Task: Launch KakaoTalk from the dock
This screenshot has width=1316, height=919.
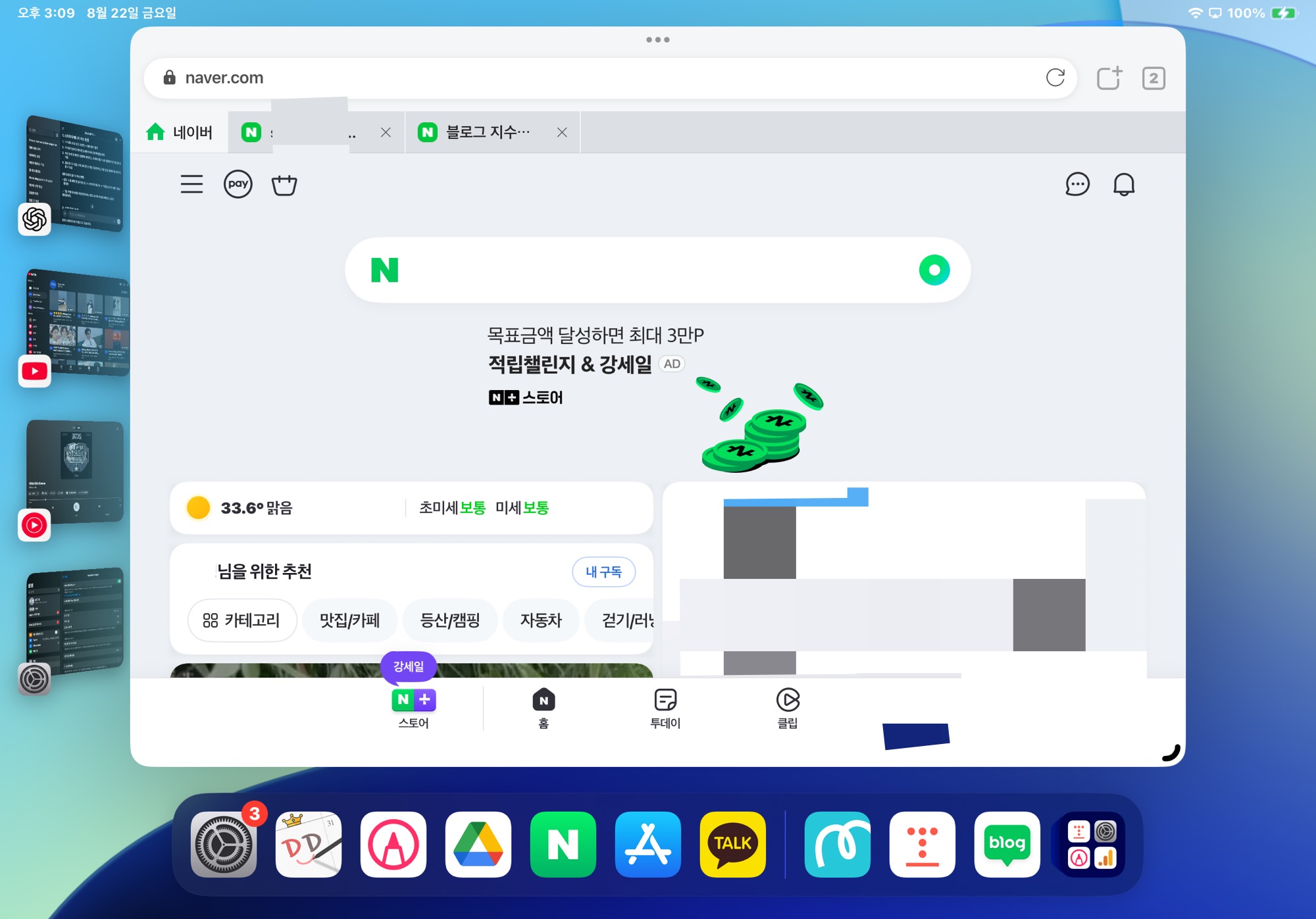Action: pos(732,844)
